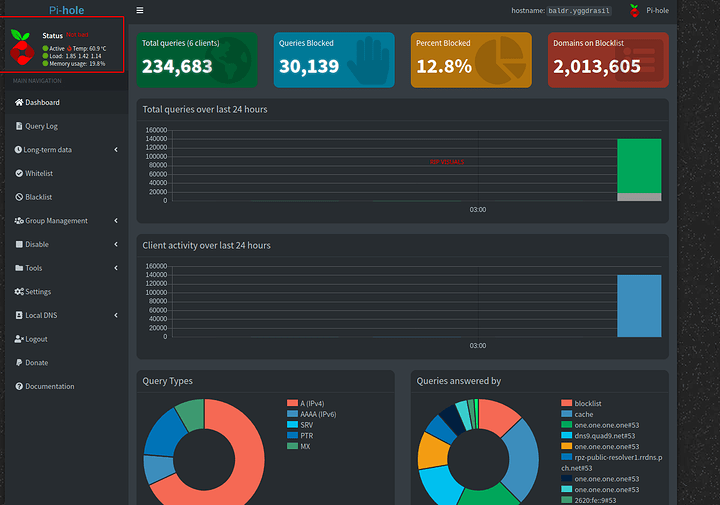Screen dimensions: 720x505
Task: Expand the Disable submenu
Action: pos(36,244)
